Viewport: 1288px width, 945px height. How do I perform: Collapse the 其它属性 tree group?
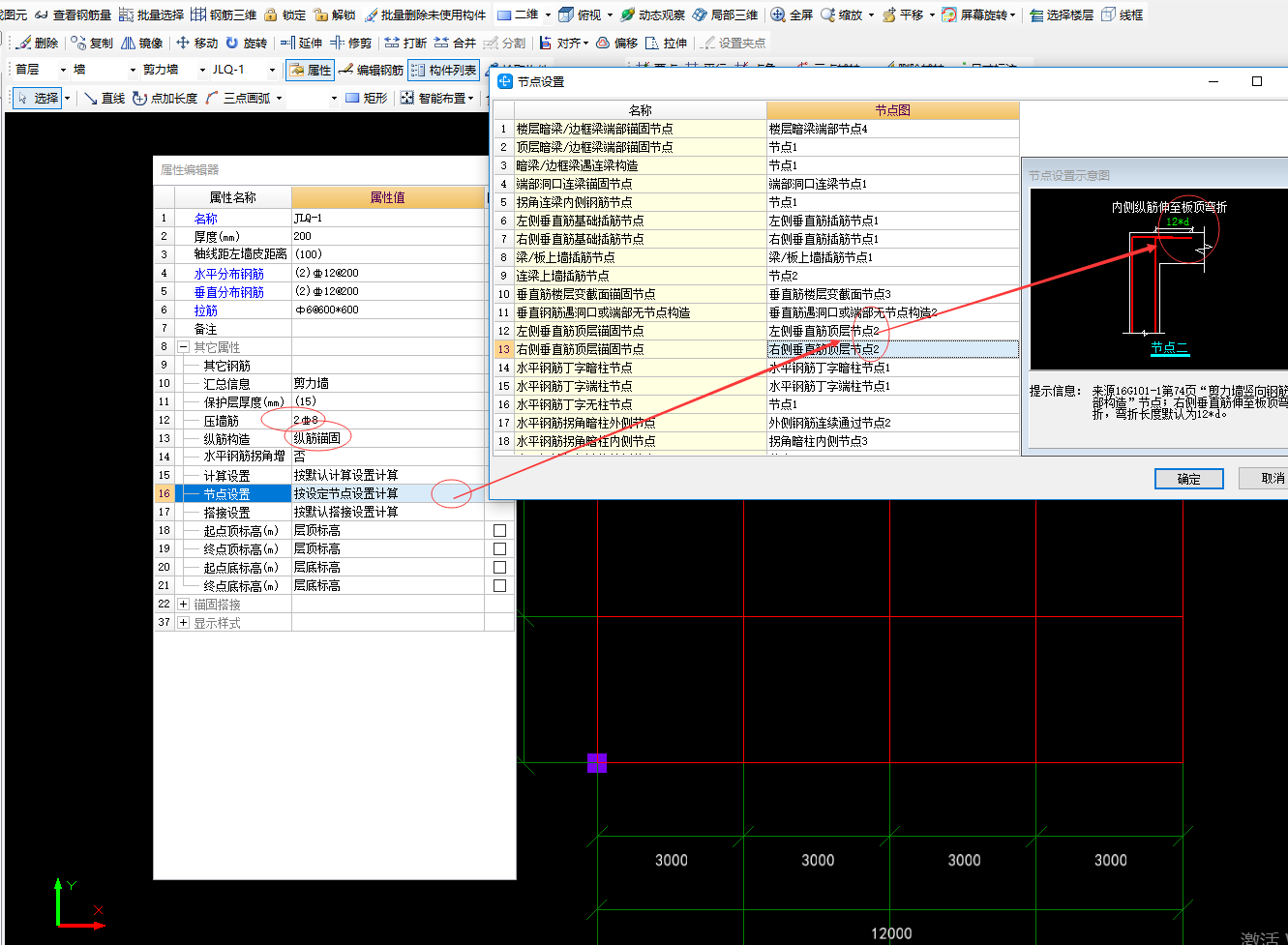point(183,346)
